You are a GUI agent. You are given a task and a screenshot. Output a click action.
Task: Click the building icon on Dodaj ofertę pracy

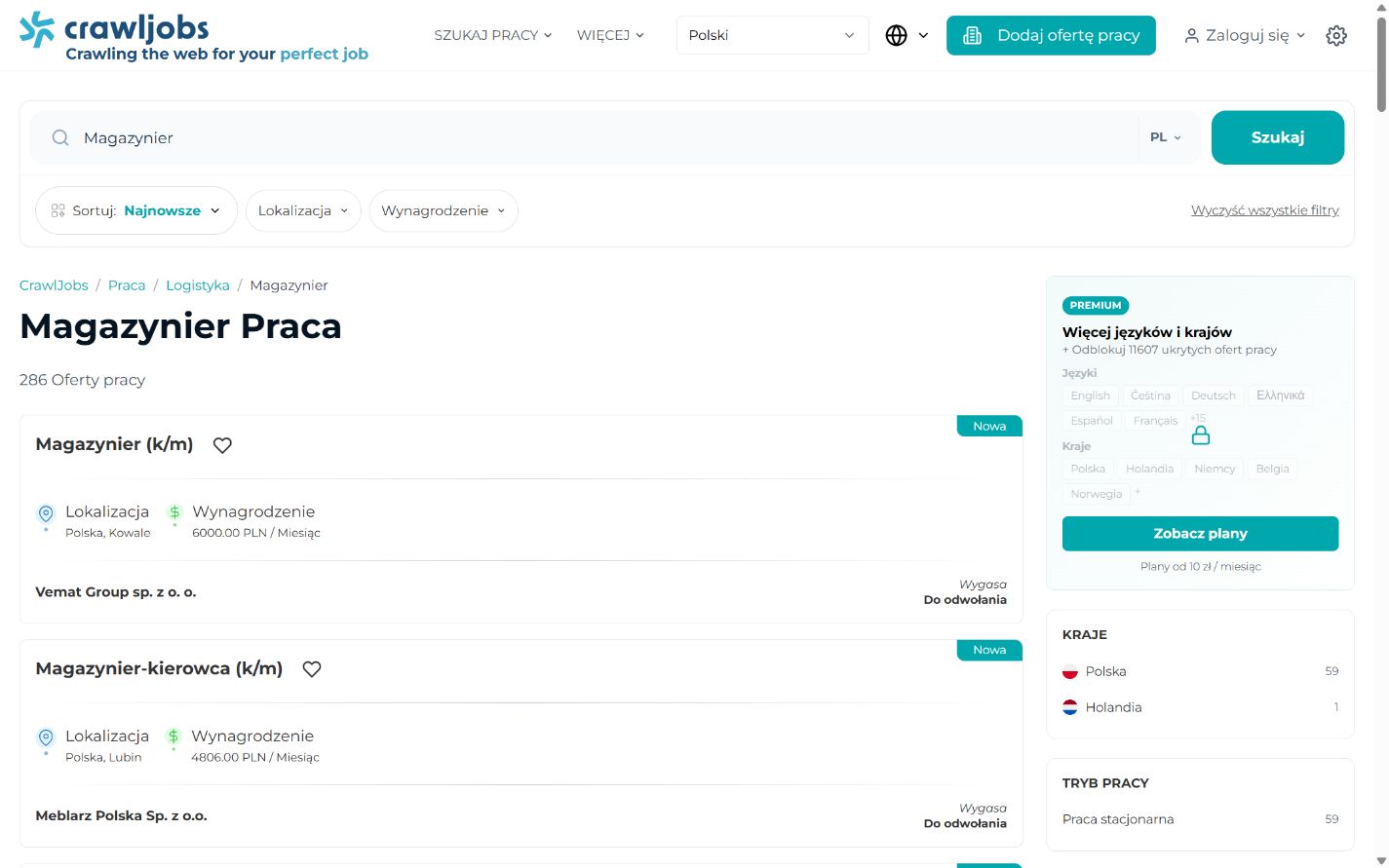pos(972,35)
